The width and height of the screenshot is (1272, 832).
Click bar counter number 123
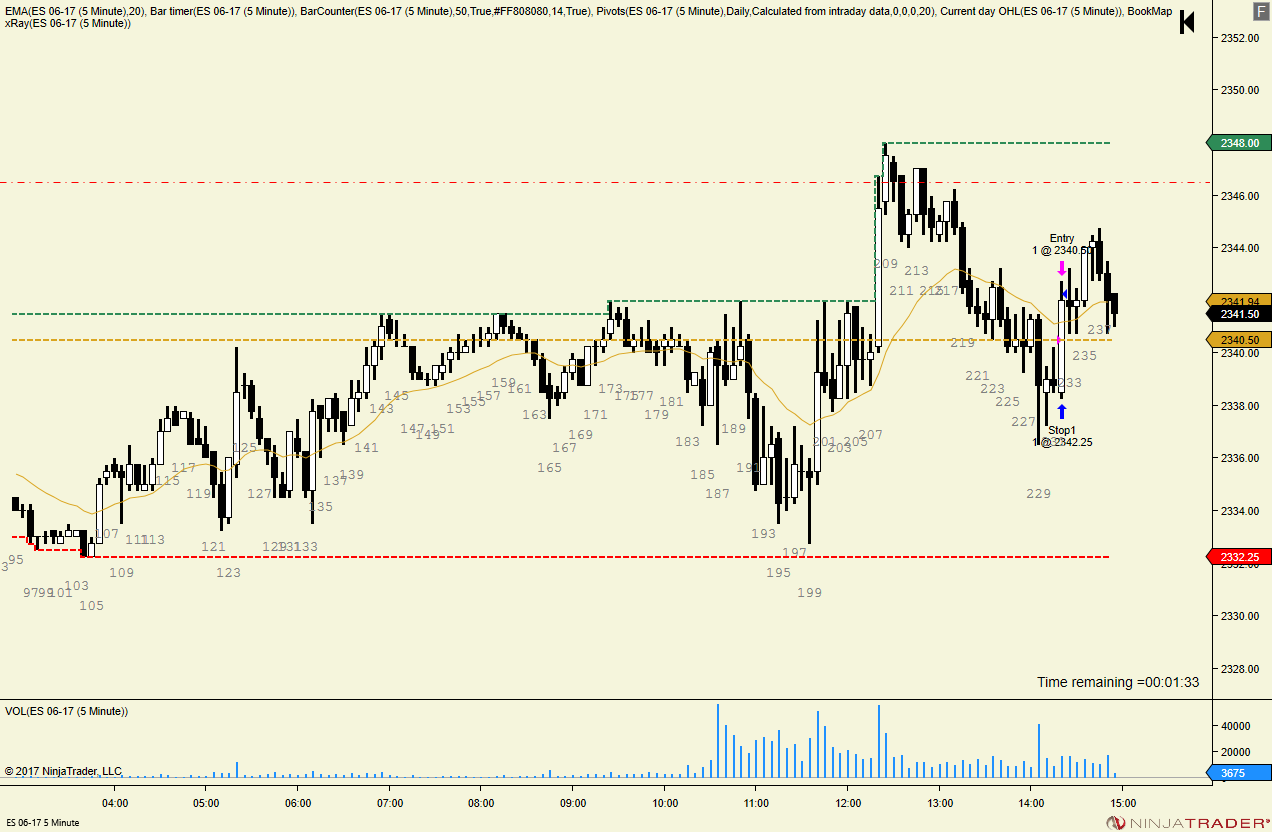(229, 573)
